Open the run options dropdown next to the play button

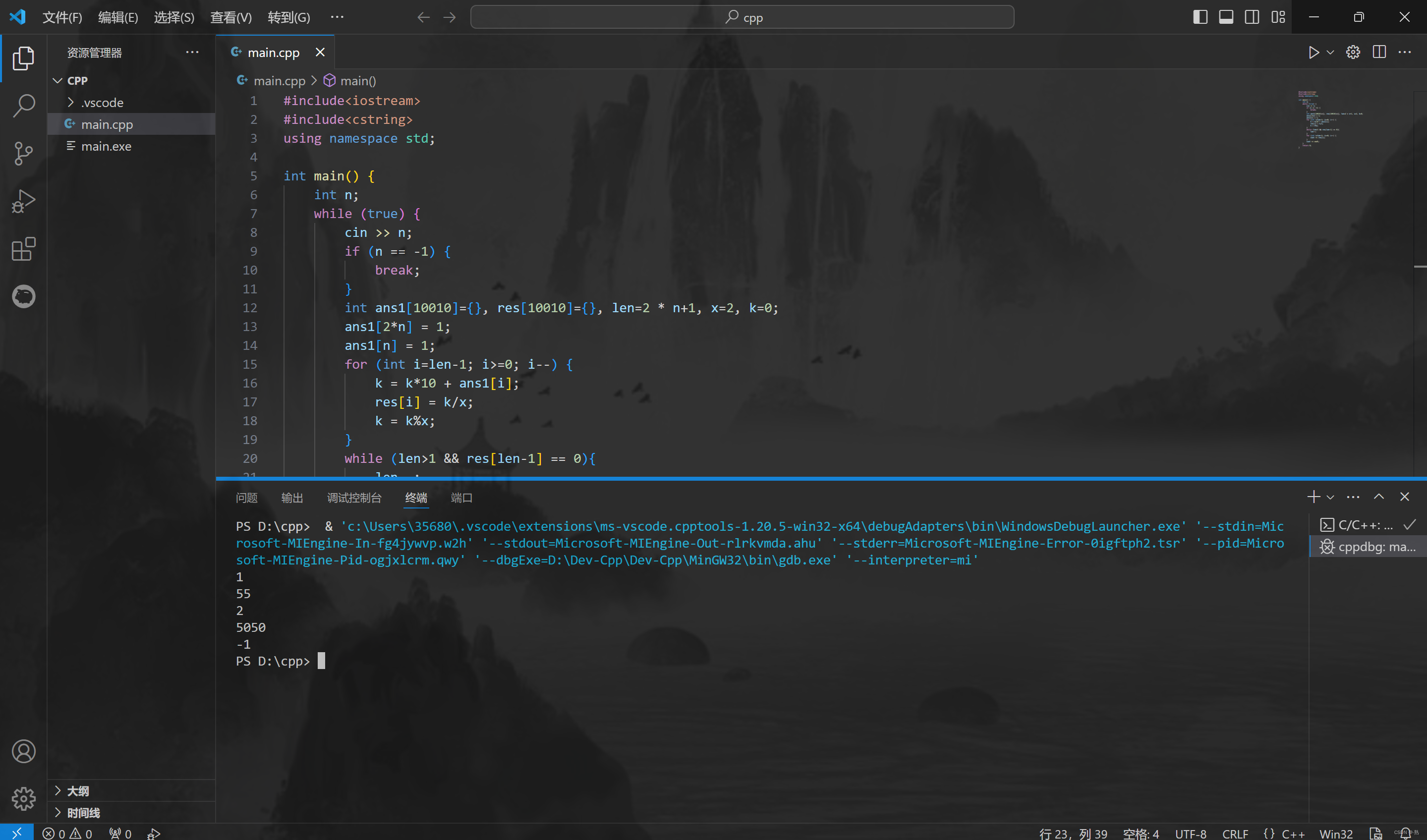[1330, 52]
